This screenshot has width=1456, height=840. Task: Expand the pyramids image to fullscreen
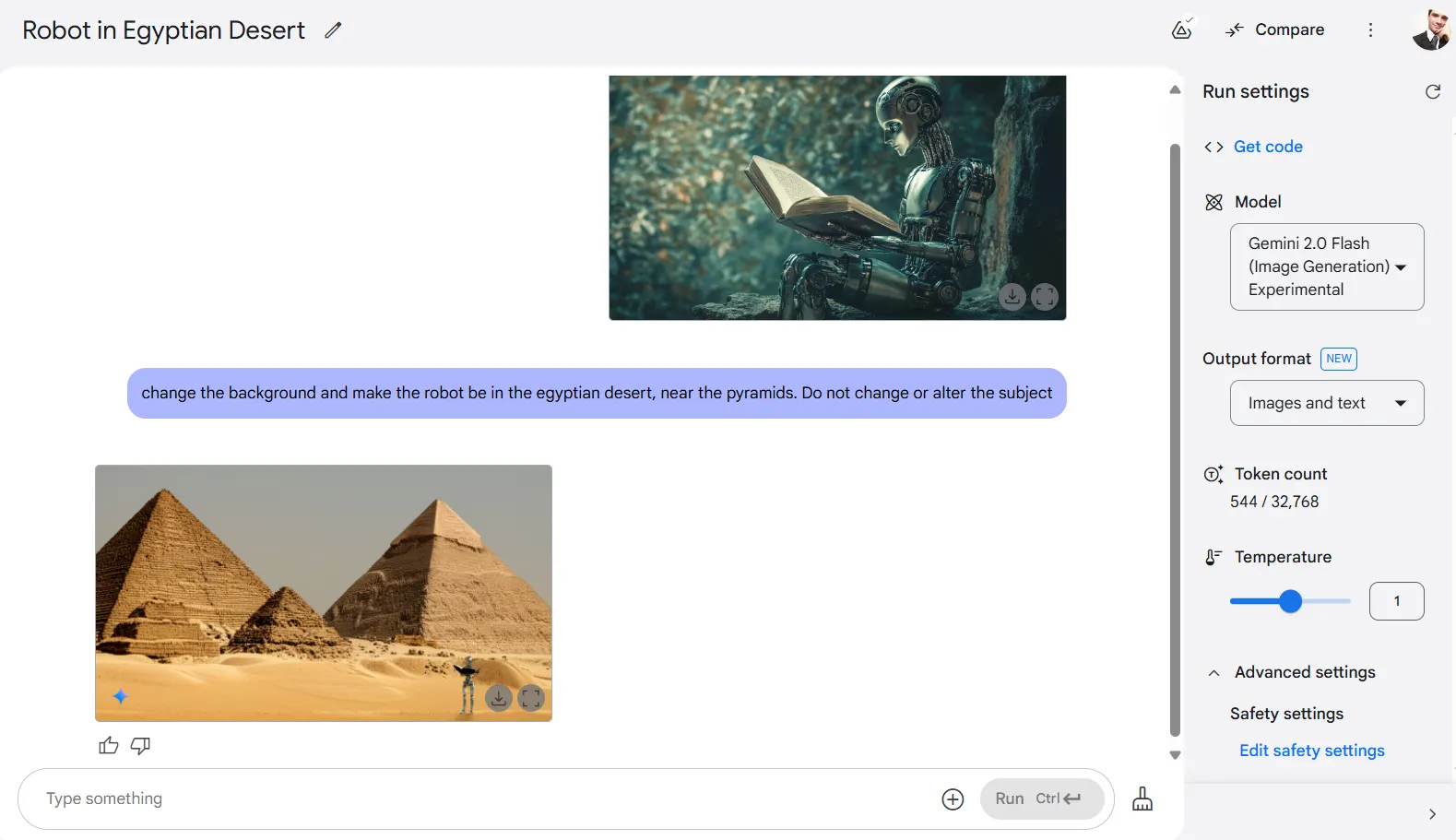point(531,698)
